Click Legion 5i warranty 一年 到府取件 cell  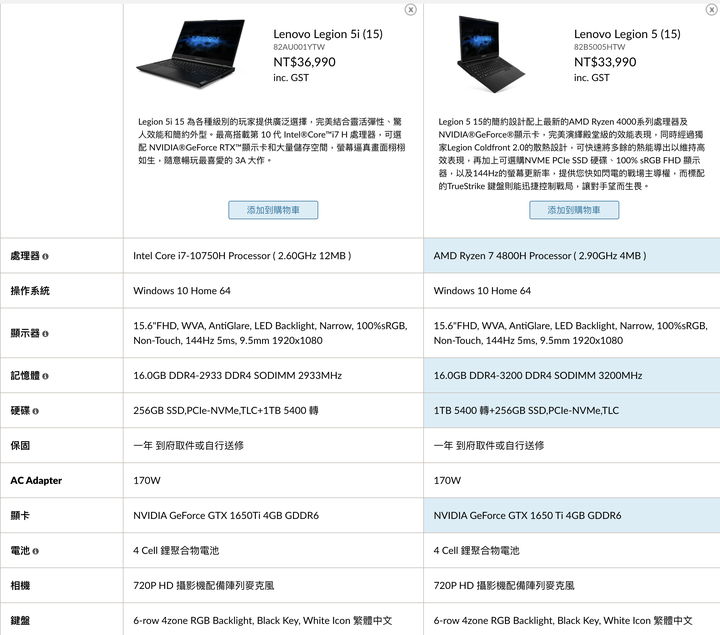[273, 445]
